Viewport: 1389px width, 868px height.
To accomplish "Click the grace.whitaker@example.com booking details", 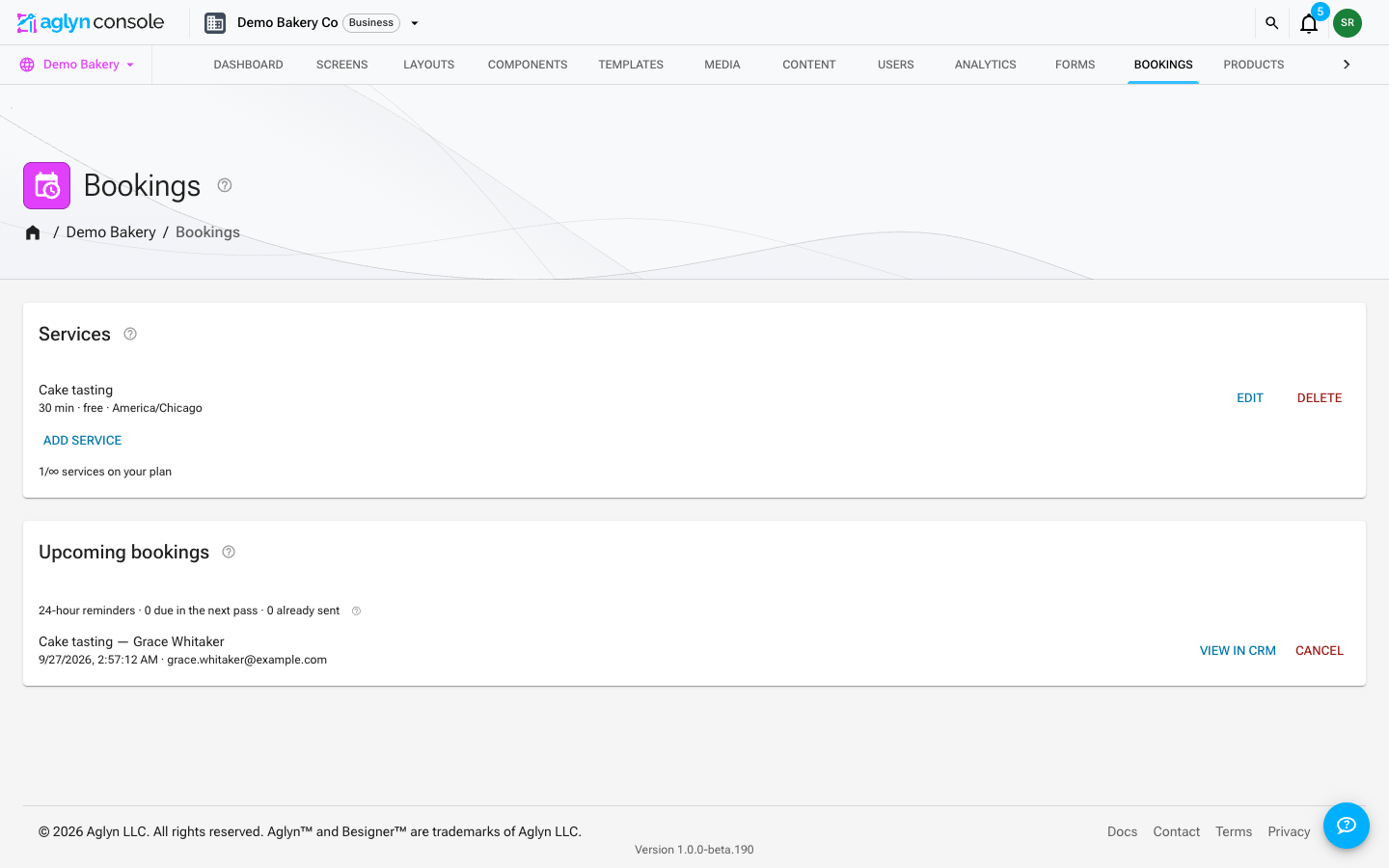I will click(183, 660).
